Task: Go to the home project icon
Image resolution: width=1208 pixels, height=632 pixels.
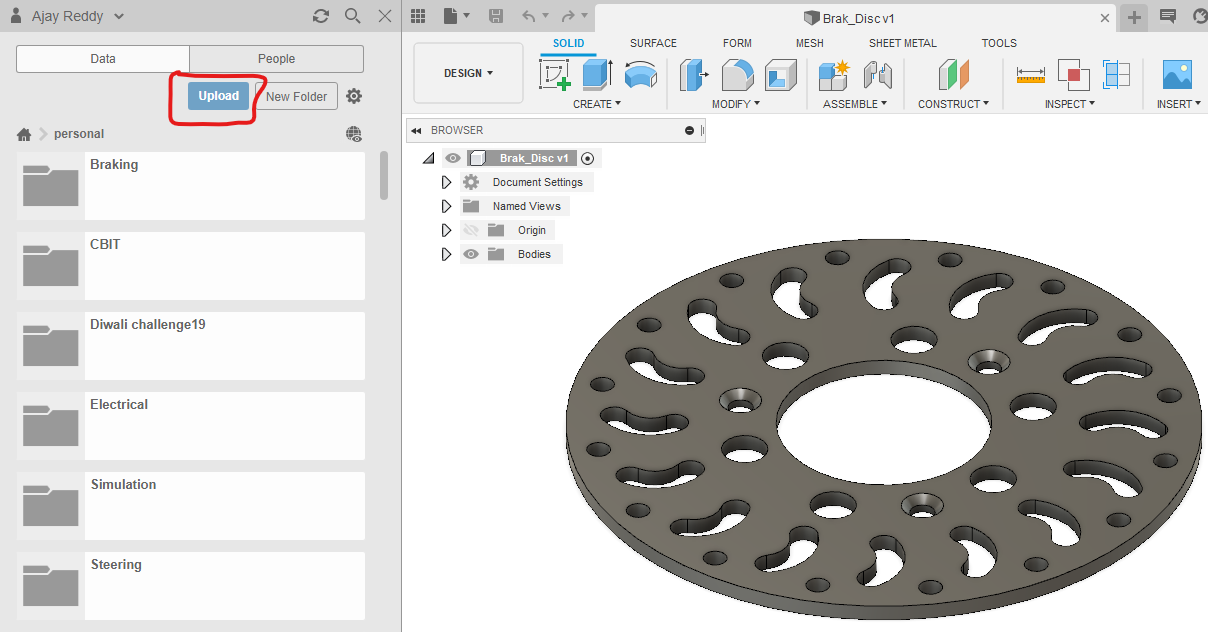Action: [24, 134]
